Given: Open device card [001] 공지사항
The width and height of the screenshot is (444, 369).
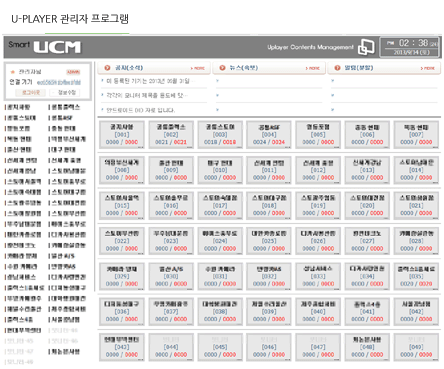Looking at the screenshot, I should click(122, 135).
